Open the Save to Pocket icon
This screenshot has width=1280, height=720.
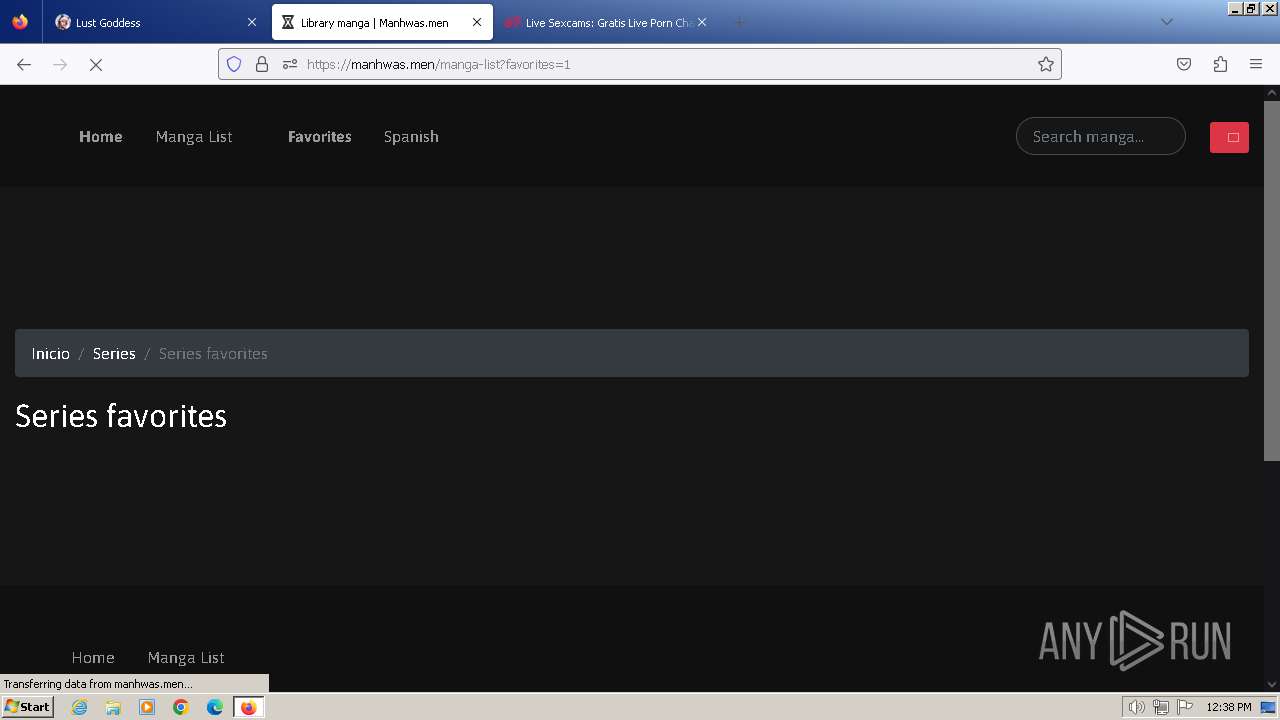point(1184,64)
